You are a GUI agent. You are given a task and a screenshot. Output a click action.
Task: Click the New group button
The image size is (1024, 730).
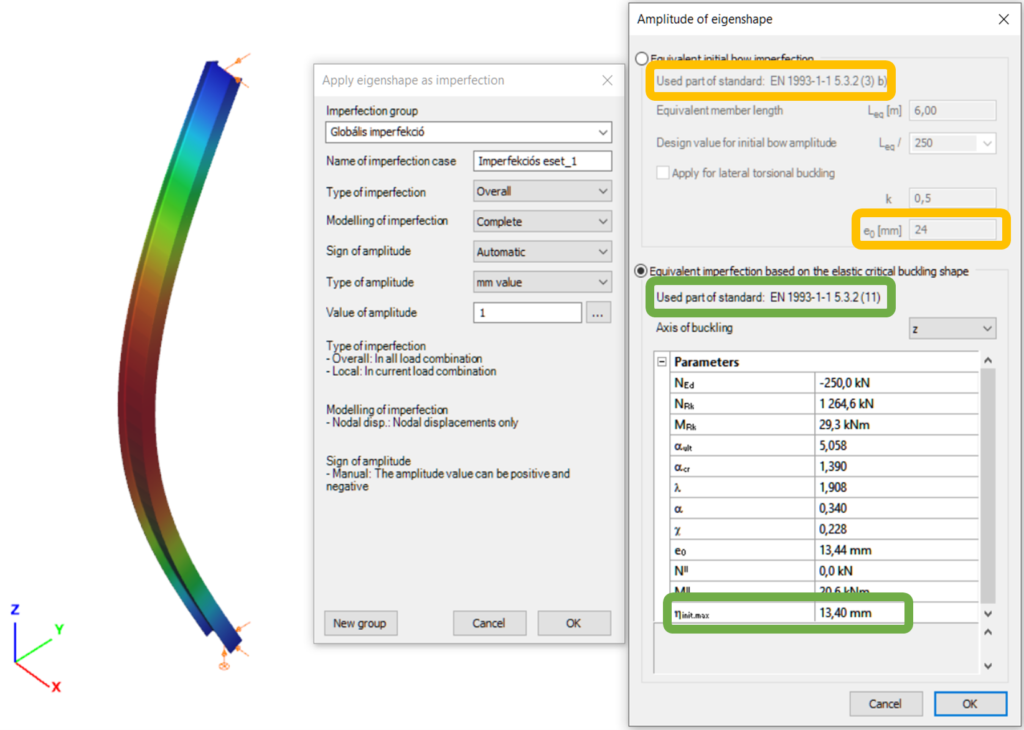360,623
